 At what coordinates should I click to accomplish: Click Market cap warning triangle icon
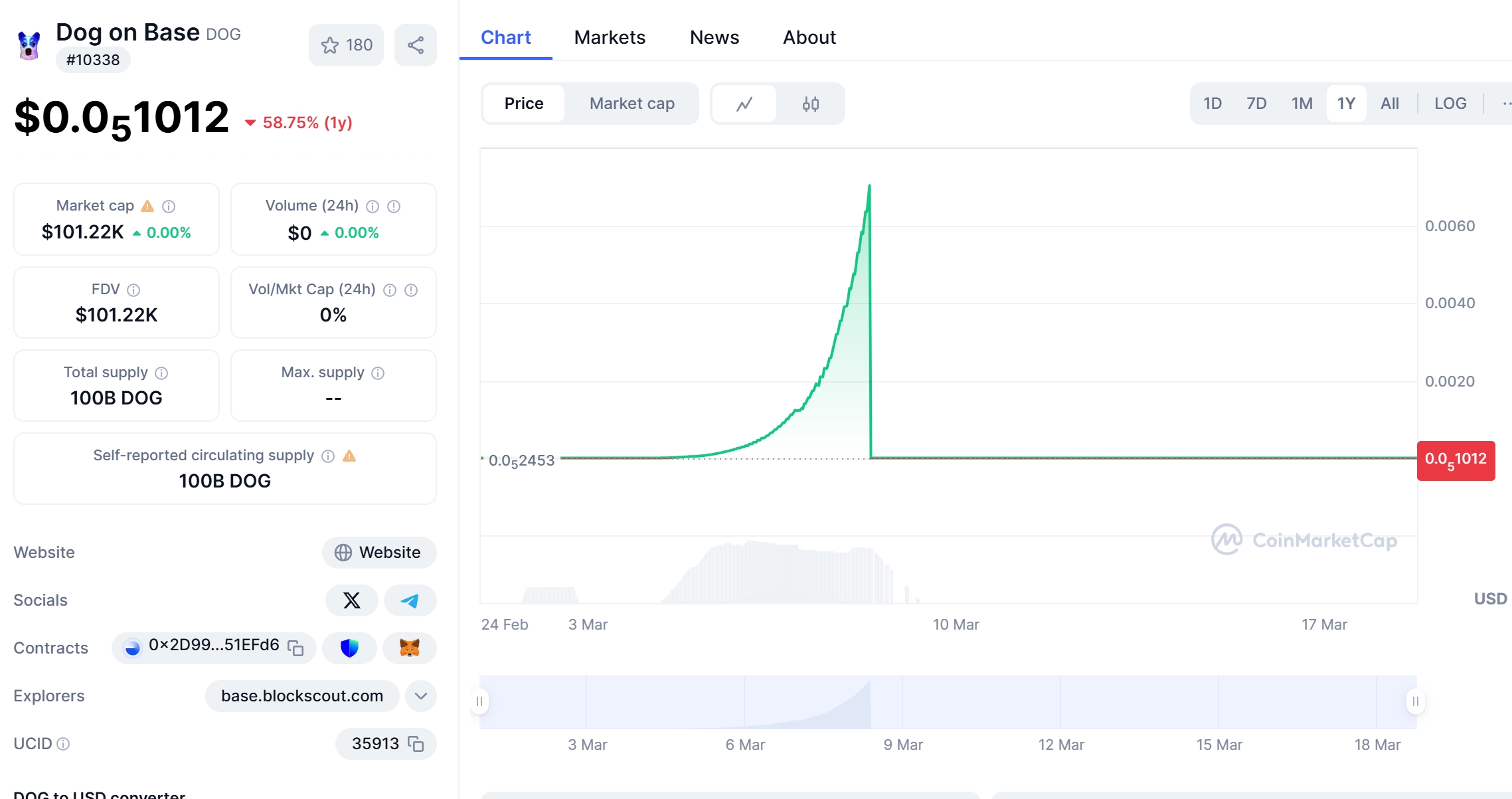(147, 206)
